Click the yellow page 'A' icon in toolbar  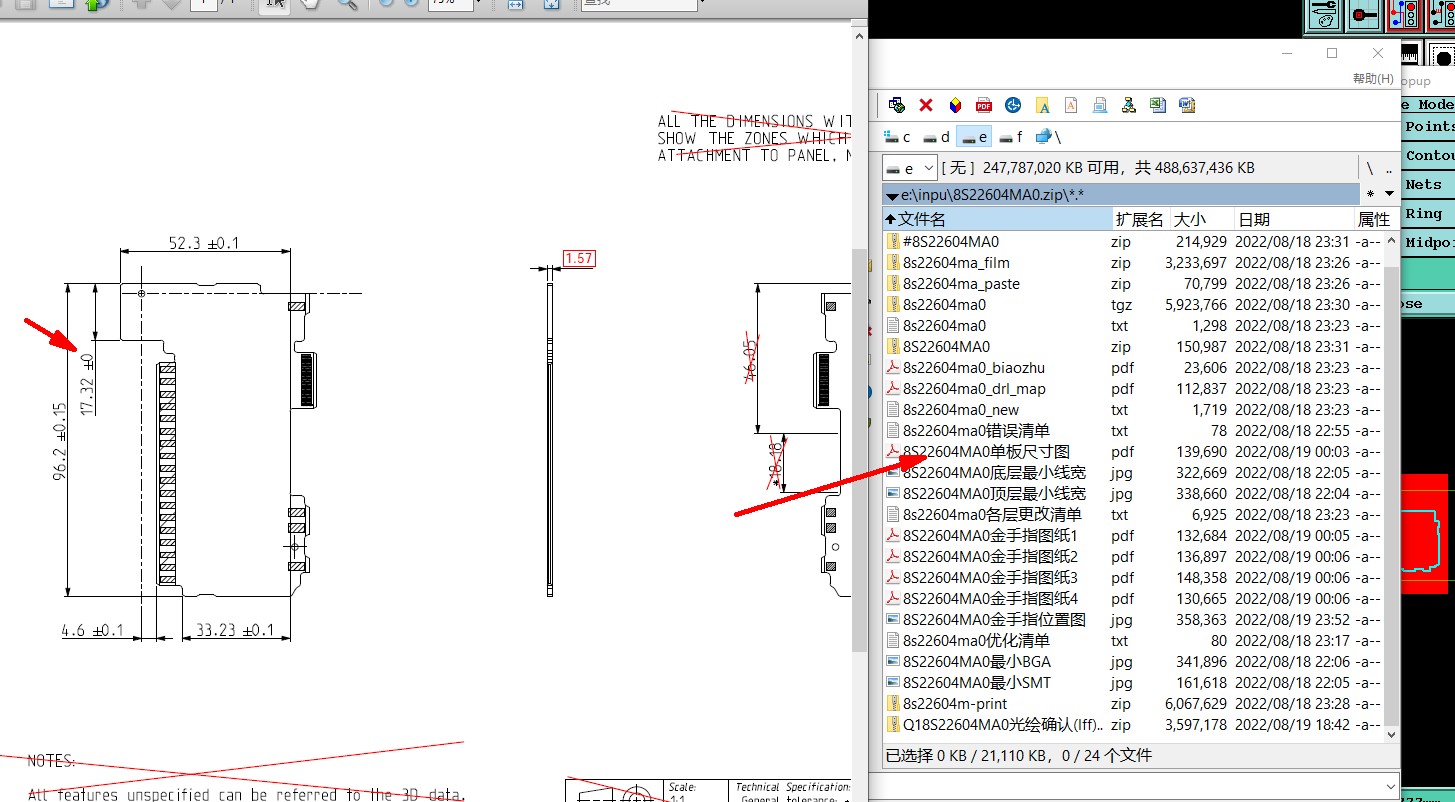[x=1042, y=105]
